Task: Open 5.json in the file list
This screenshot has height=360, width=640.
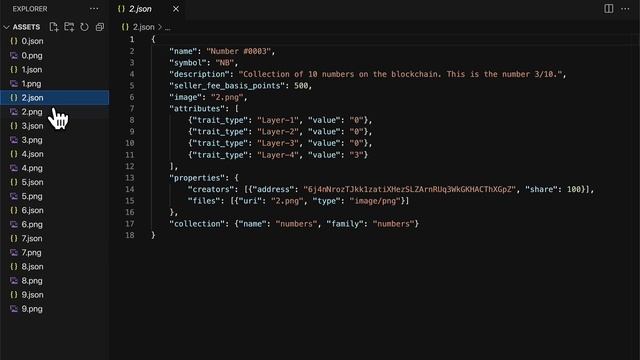Action: point(55,182)
